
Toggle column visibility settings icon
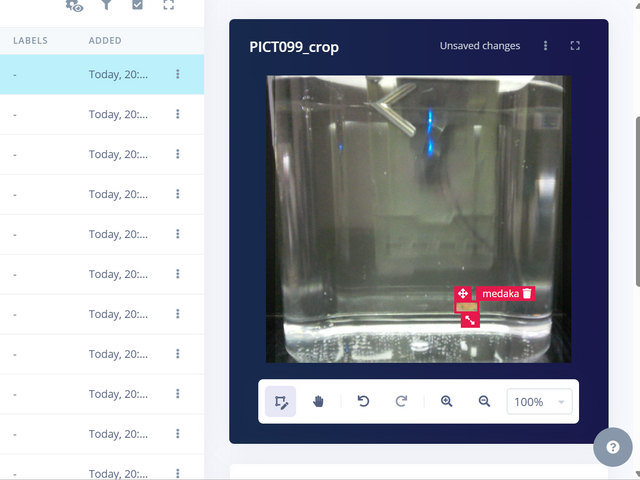click(x=74, y=5)
